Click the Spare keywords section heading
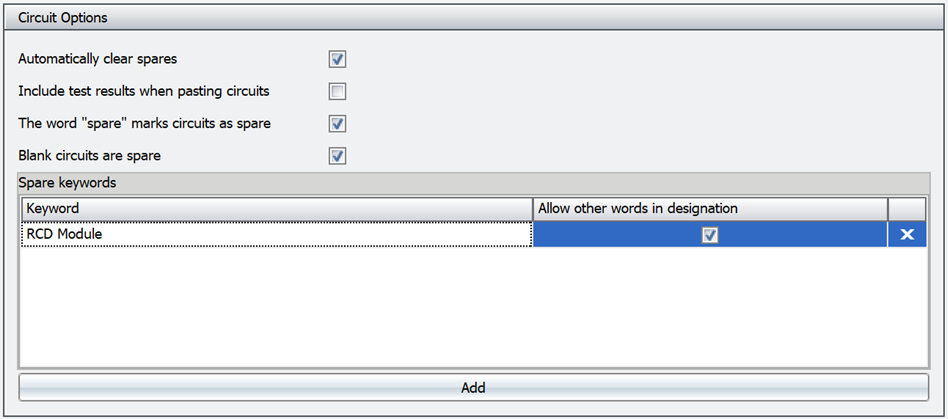 pyautogui.click(x=67, y=184)
